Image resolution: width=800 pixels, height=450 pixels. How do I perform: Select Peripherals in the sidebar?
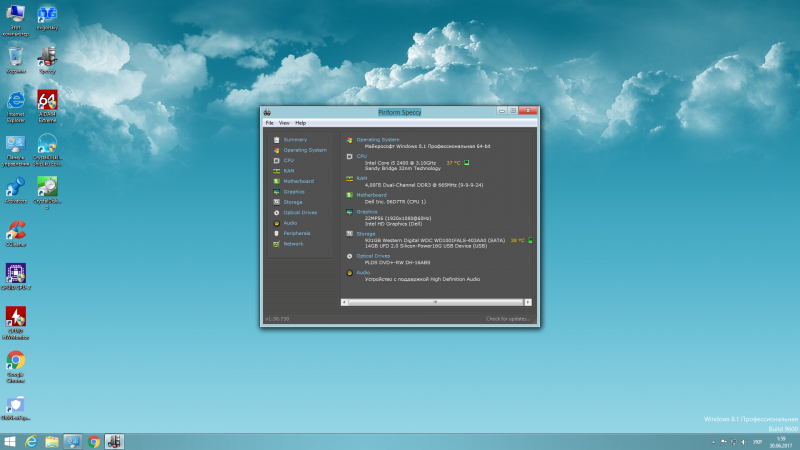(297, 233)
